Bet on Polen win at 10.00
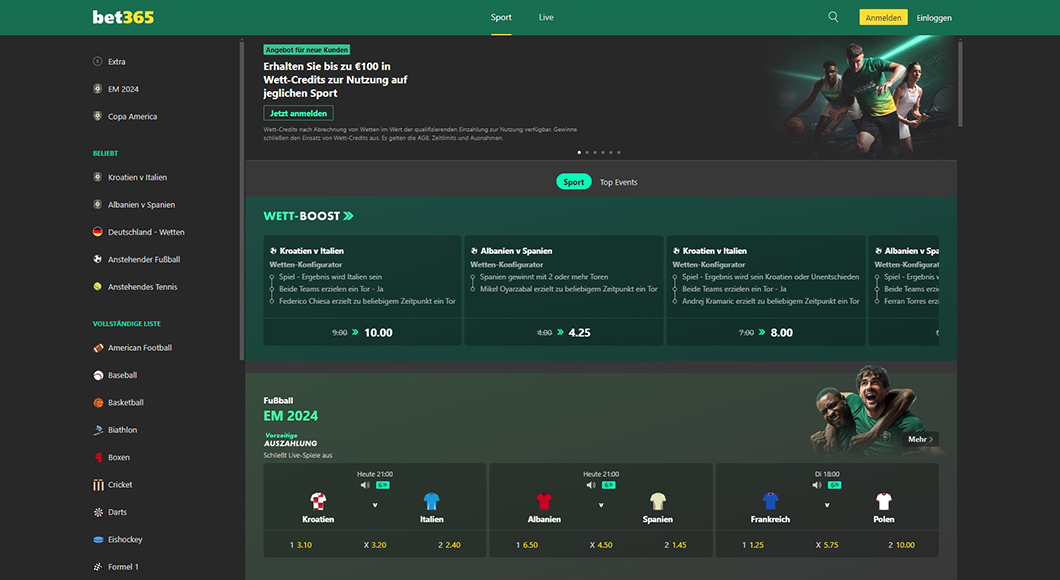The width and height of the screenshot is (1060, 580). click(x=901, y=544)
